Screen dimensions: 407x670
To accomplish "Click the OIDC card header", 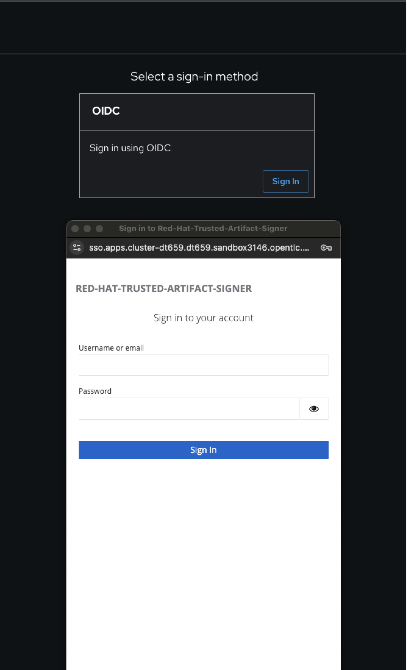I will coord(197,112).
